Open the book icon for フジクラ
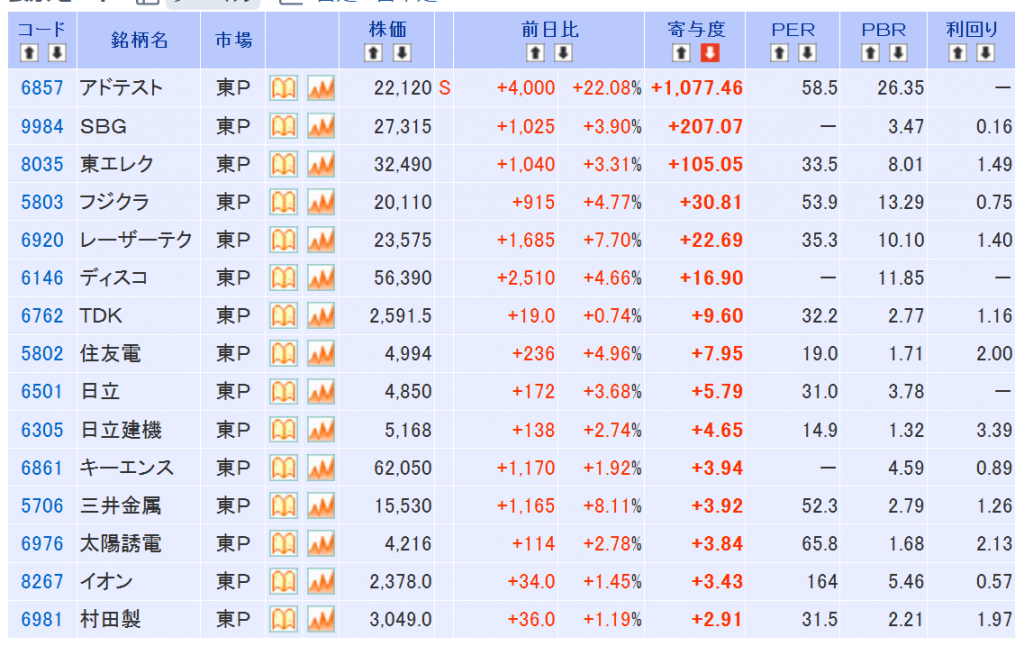The width and height of the screenshot is (1024, 646). pos(284,203)
